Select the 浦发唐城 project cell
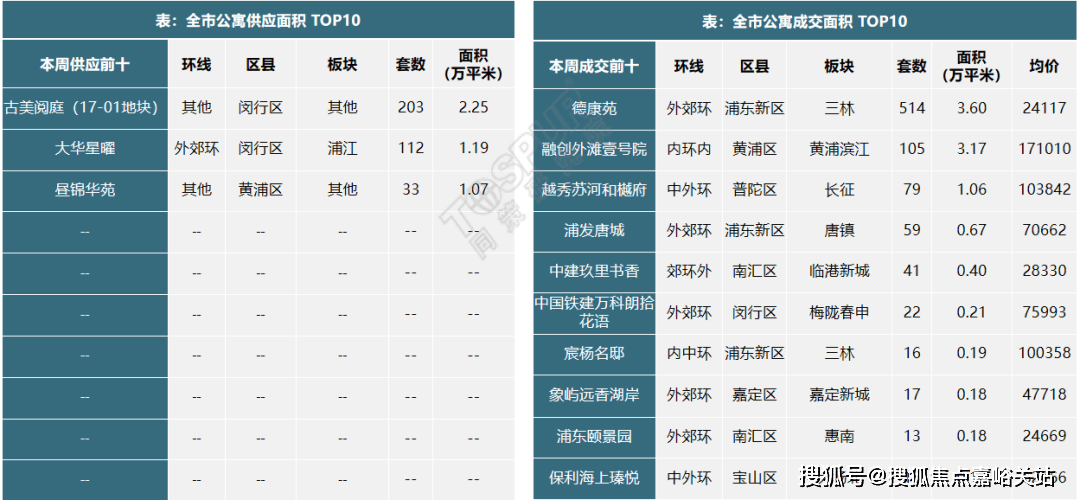 point(594,230)
